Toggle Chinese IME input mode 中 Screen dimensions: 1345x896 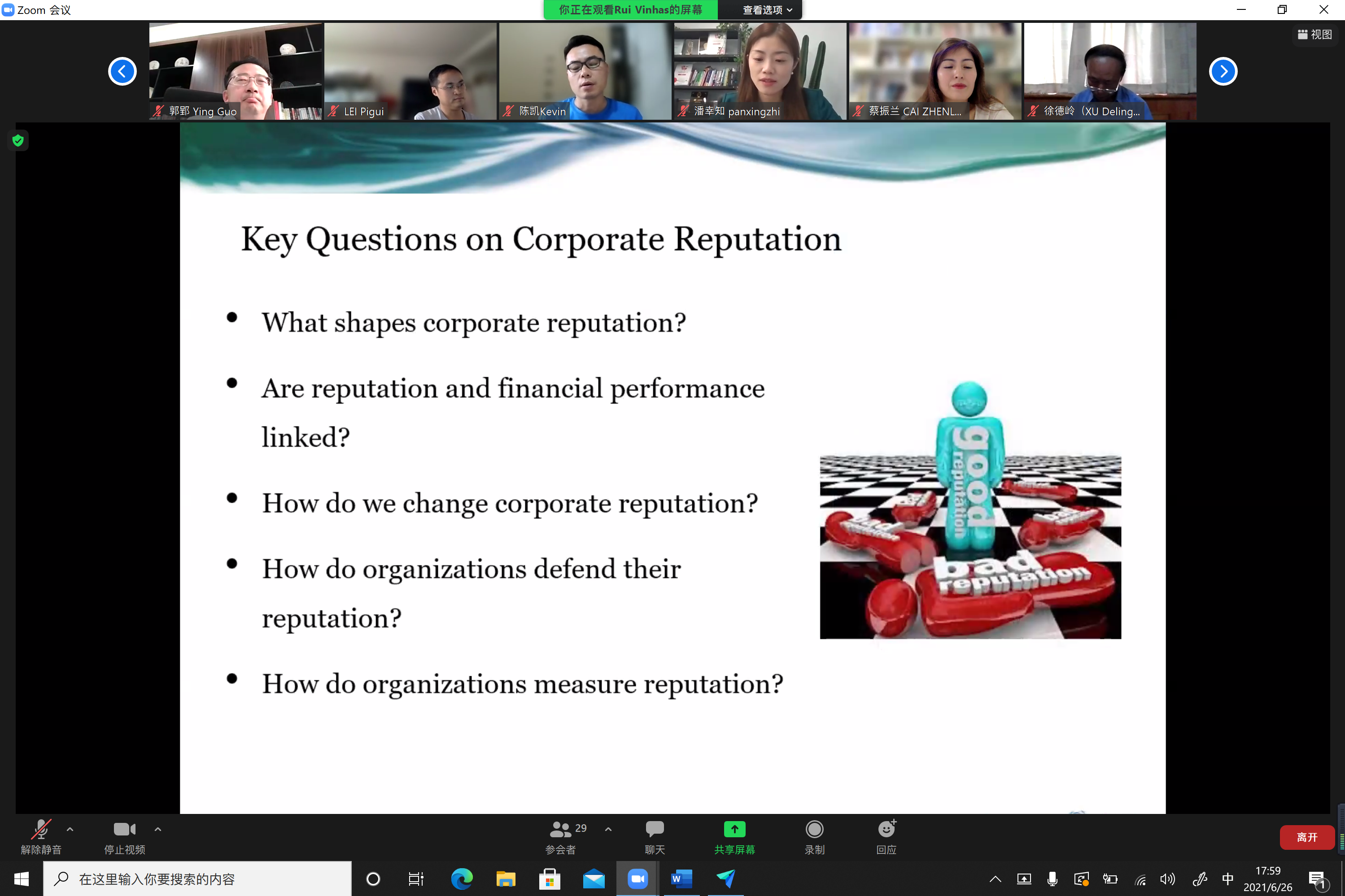(1227, 878)
